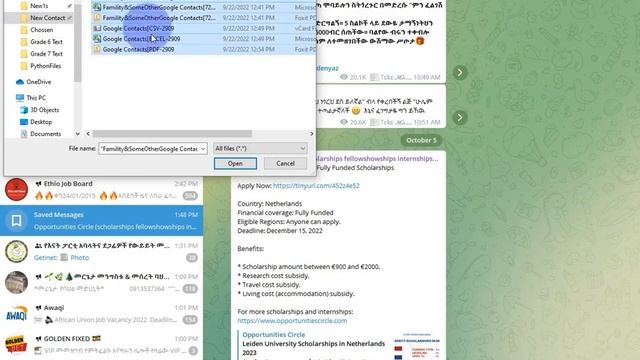Click the file list scroll-right arrow
Image resolution: width=640 pixels, height=360 pixels.
click(311, 134)
